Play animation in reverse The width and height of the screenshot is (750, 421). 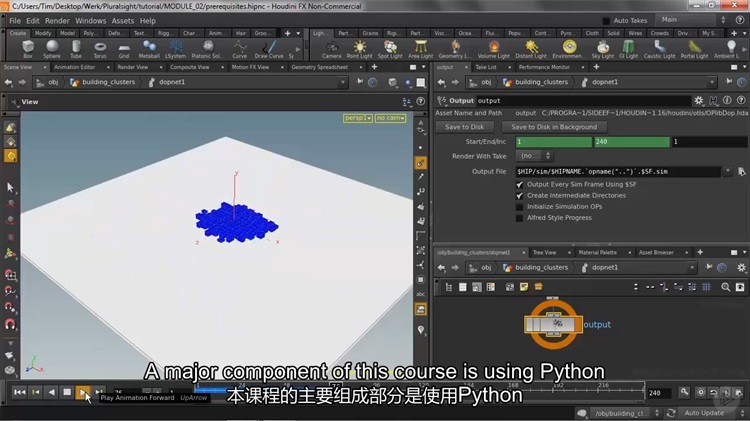(51, 392)
